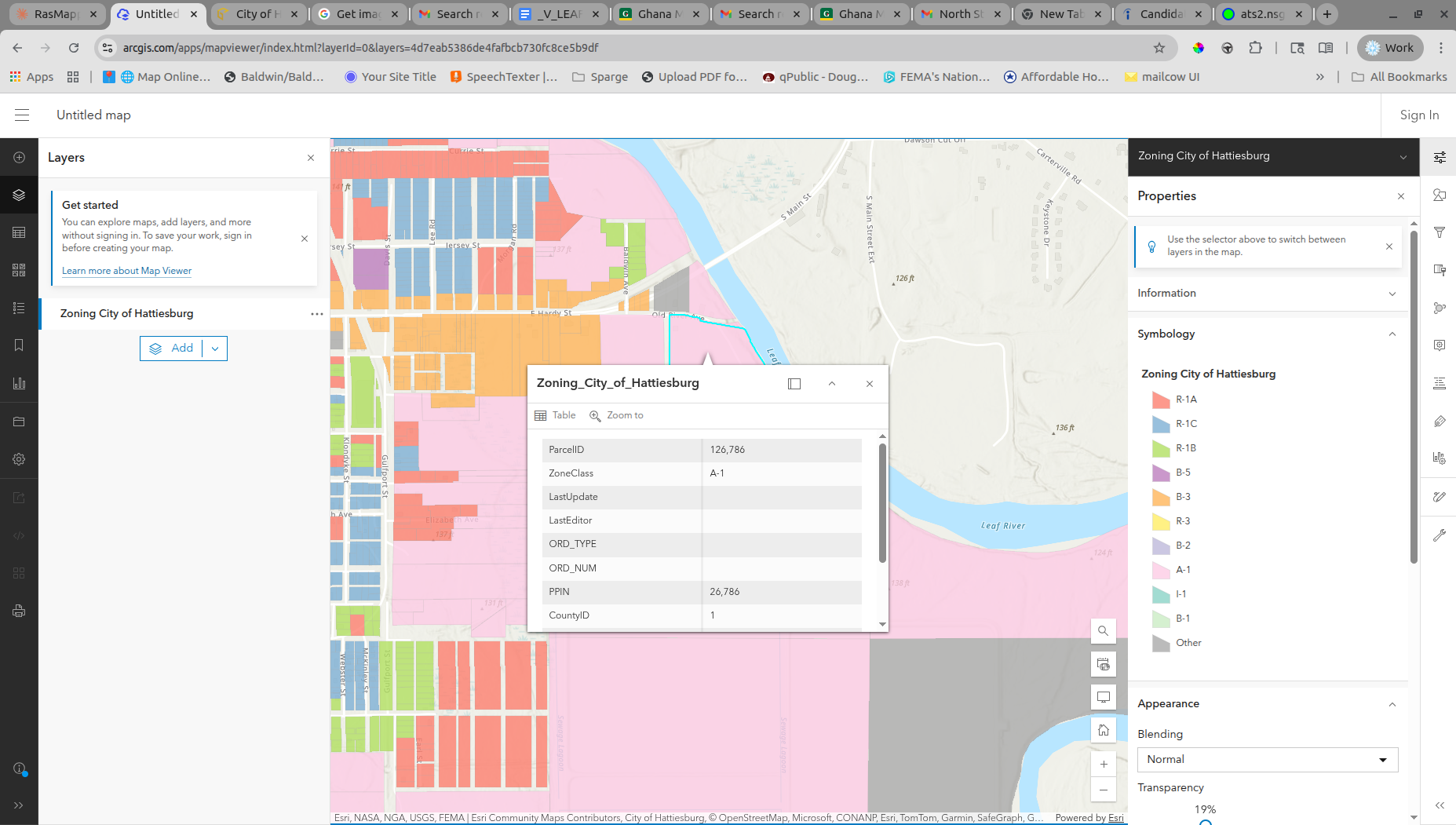Viewport: 1456px width, 825px height.
Task: Open the Styles pane icon
Action: coord(1439,195)
